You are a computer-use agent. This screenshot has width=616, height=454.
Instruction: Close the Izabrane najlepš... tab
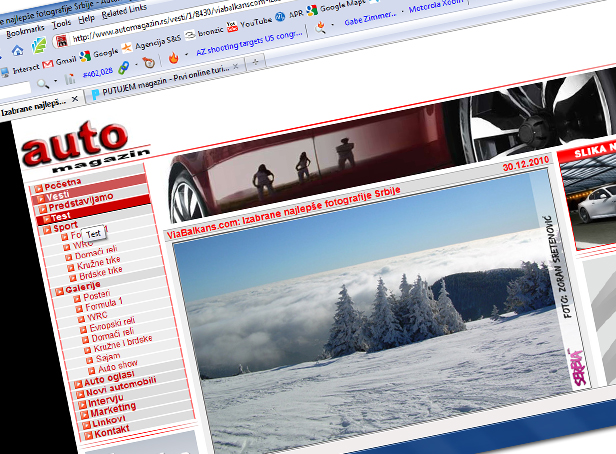pos(75,99)
